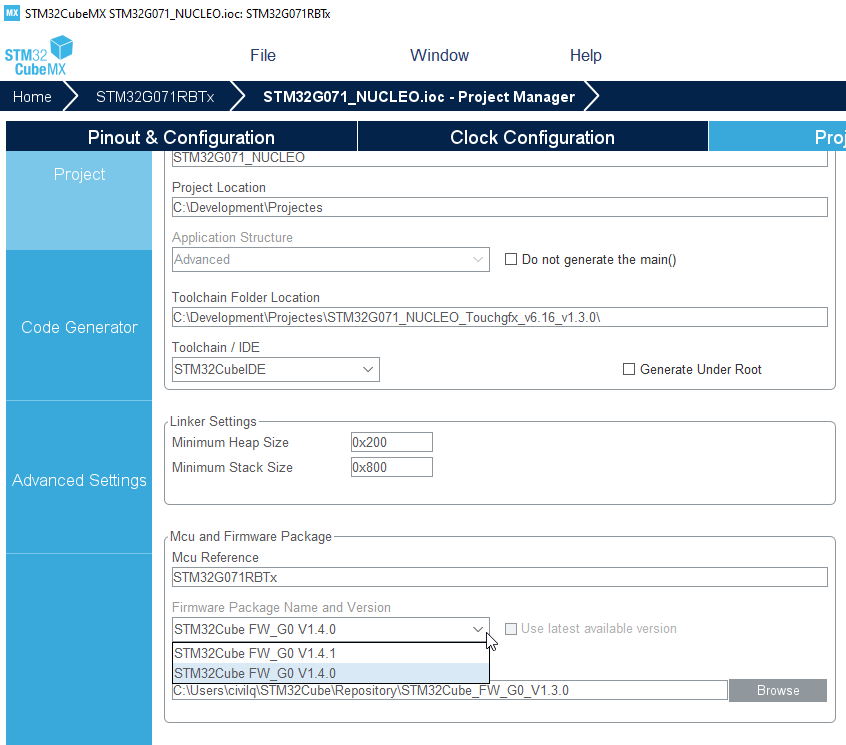Image resolution: width=846 pixels, height=745 pixels.
Task: Click the Mcu and Firmware Package label
Action: (x=251, y=536)
